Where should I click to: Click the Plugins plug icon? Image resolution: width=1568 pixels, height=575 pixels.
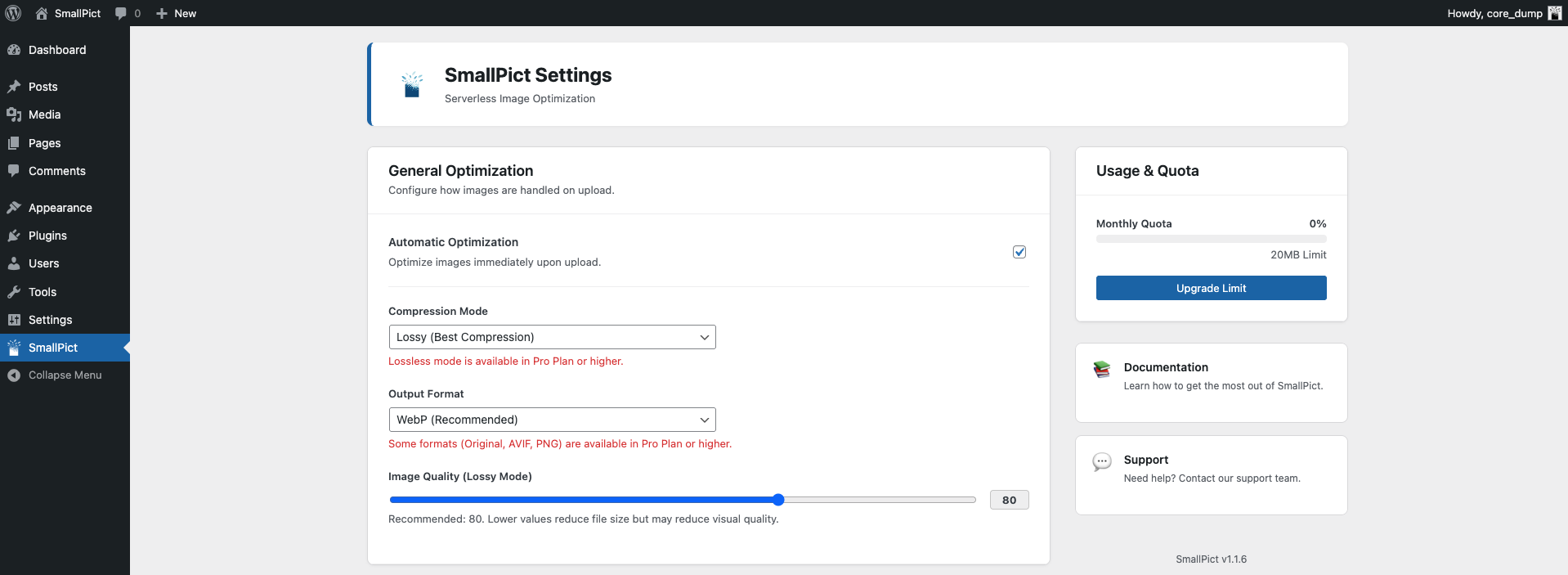click(14, 236)
